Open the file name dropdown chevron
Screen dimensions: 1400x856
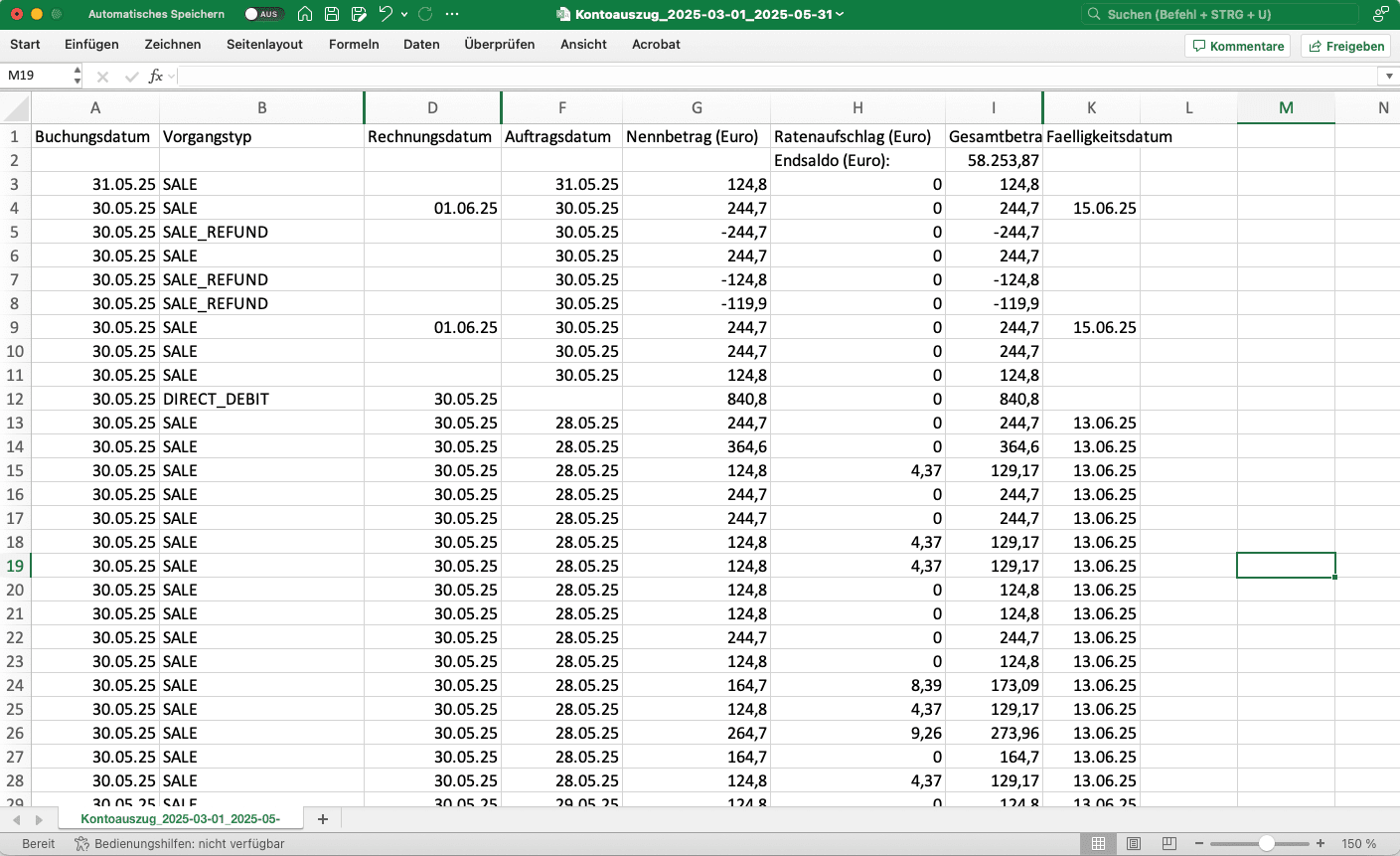(x=840, y=14)
